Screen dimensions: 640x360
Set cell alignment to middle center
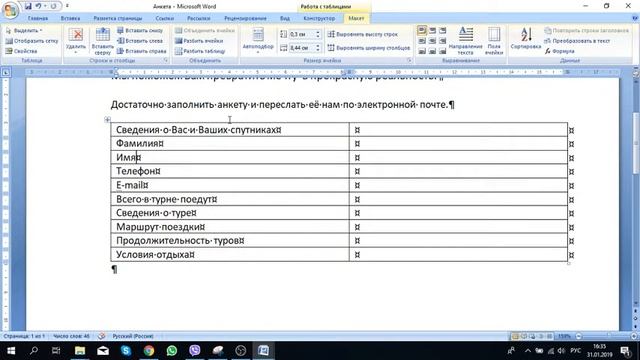pyautogui.click(x=432, y=41)
